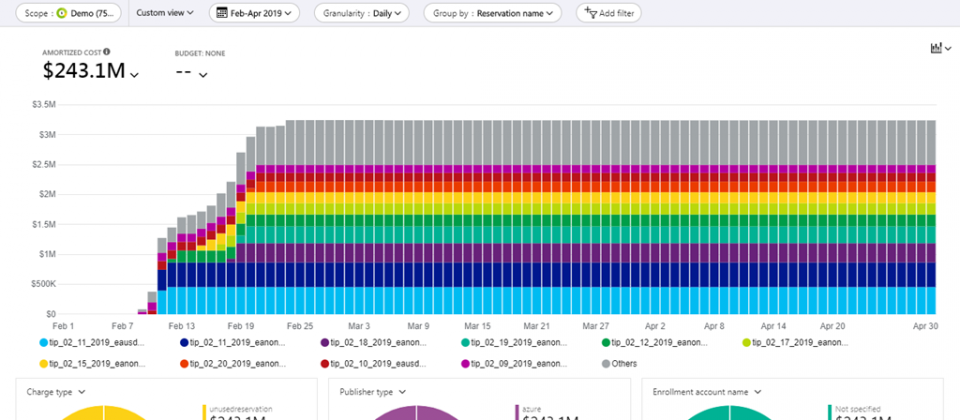Screen dimensions: 960x420
Task: Select the tip_02_17_2019_eanon legend entry
Action: coord(797,343)
